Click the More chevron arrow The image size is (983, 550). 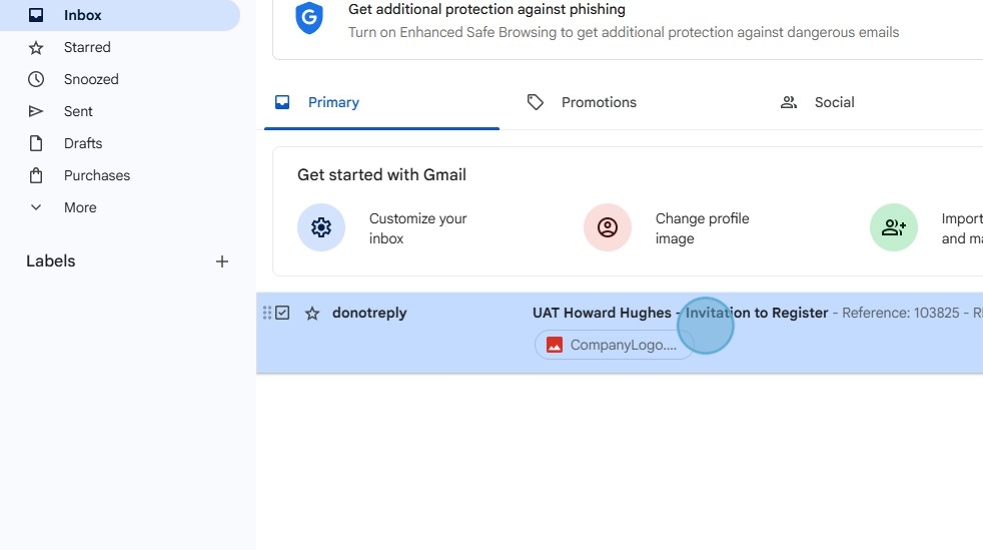(x=36, y=207)
